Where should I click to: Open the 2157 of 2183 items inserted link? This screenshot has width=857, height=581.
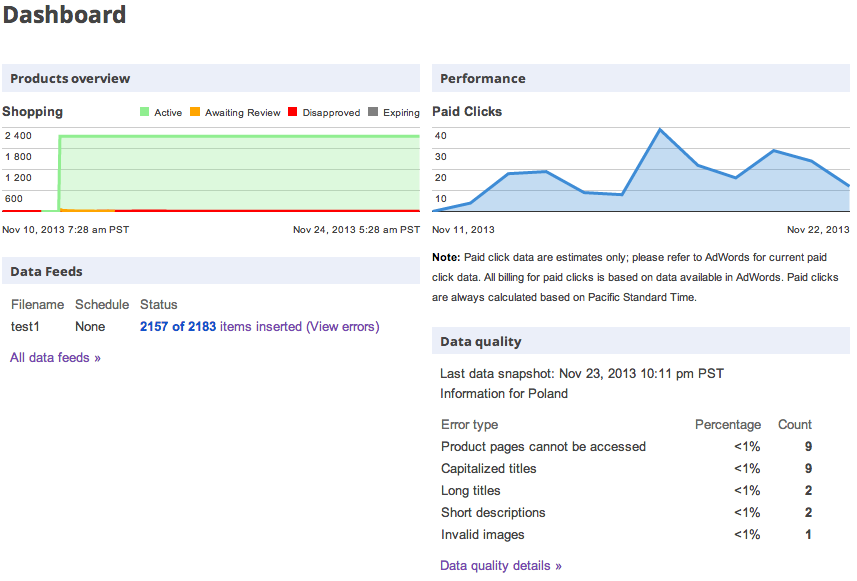coord(221,326)
